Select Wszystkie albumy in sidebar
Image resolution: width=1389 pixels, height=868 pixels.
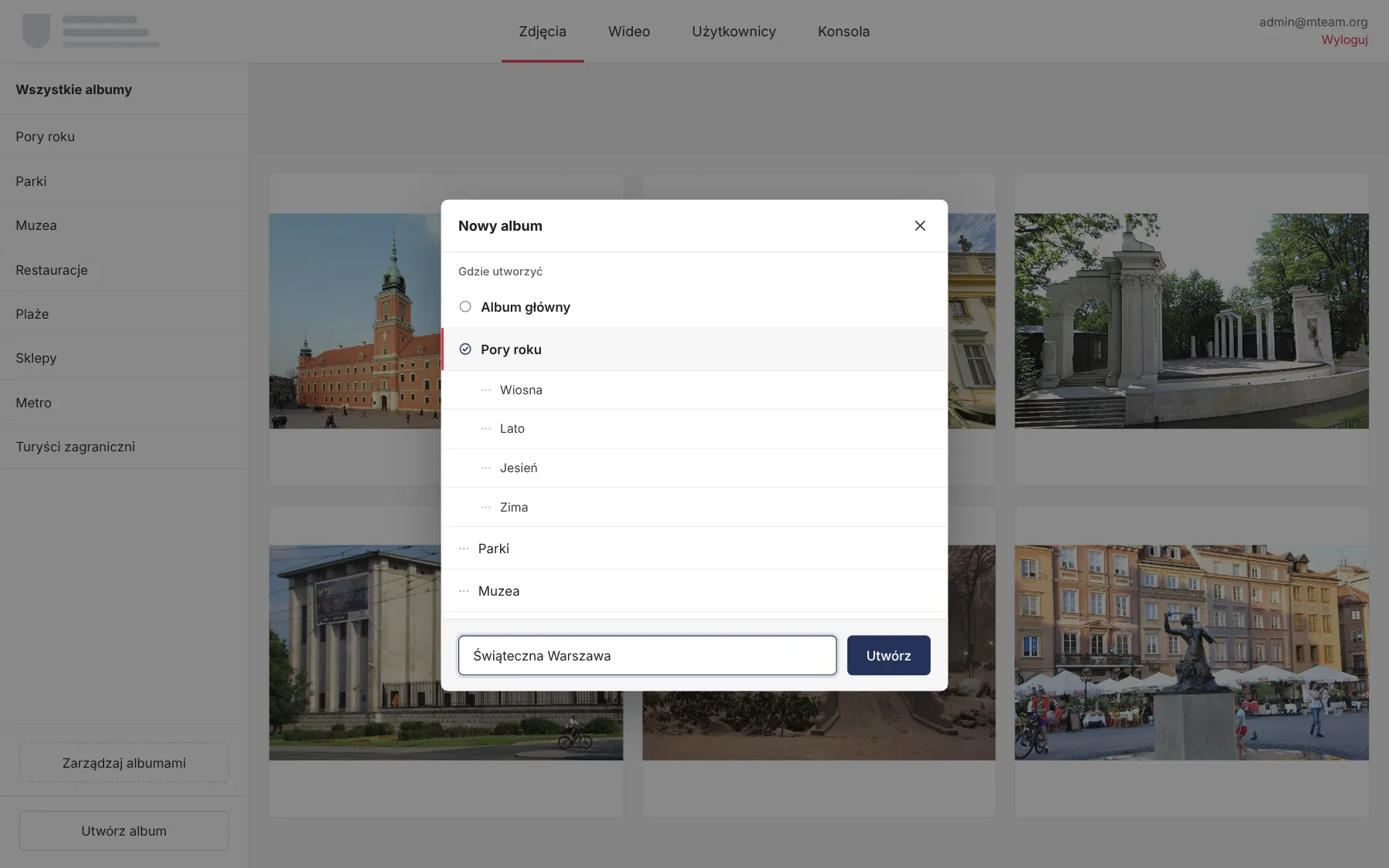point(123,90)
